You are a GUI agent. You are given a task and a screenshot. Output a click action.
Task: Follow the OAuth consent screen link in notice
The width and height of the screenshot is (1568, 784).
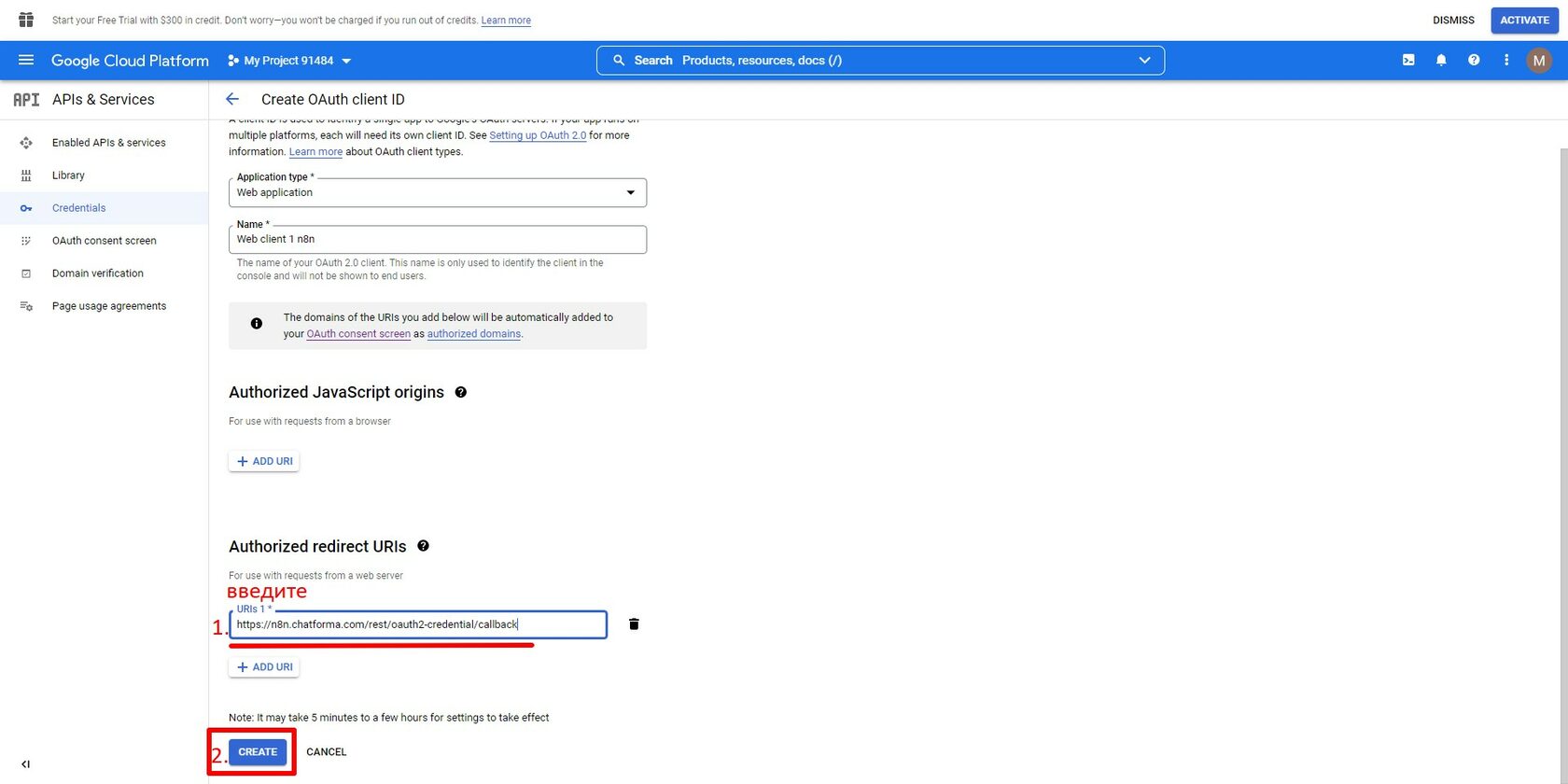358,334
